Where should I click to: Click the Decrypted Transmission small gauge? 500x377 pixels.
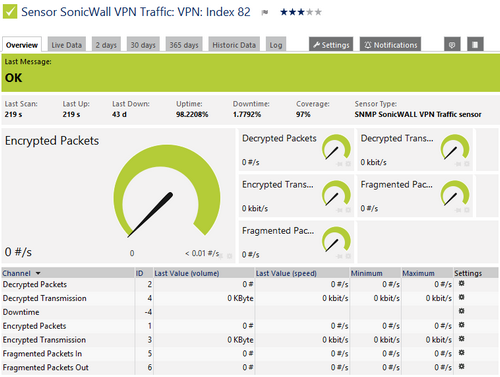coord(455,147)
